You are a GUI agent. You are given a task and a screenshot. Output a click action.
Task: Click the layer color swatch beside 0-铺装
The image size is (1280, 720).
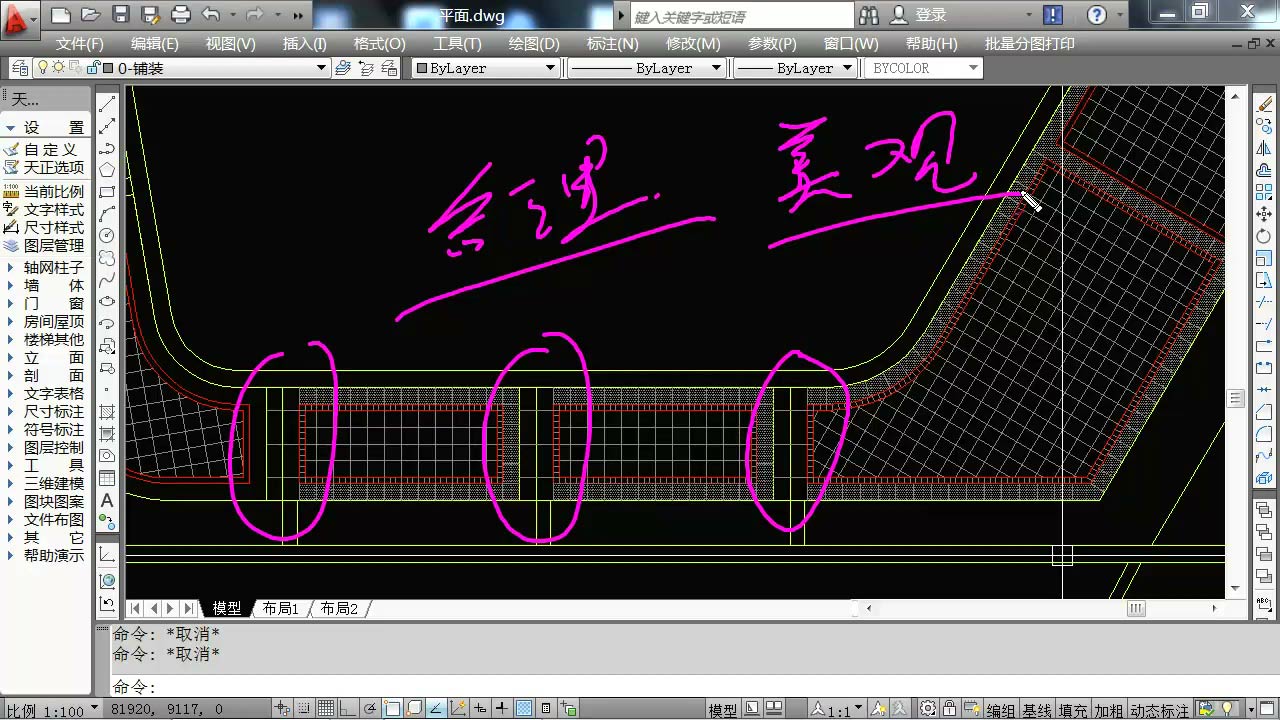(x=108, y=68)
